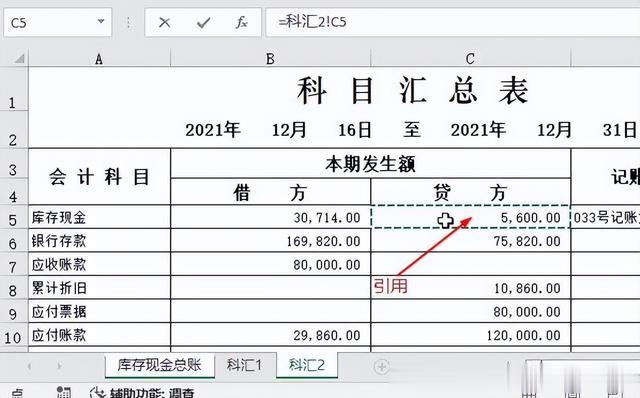Image resolution: width=640 pixels, height=398 pixels.
Task: Select the 库存现金 cell
Action: tap(99, 217)
